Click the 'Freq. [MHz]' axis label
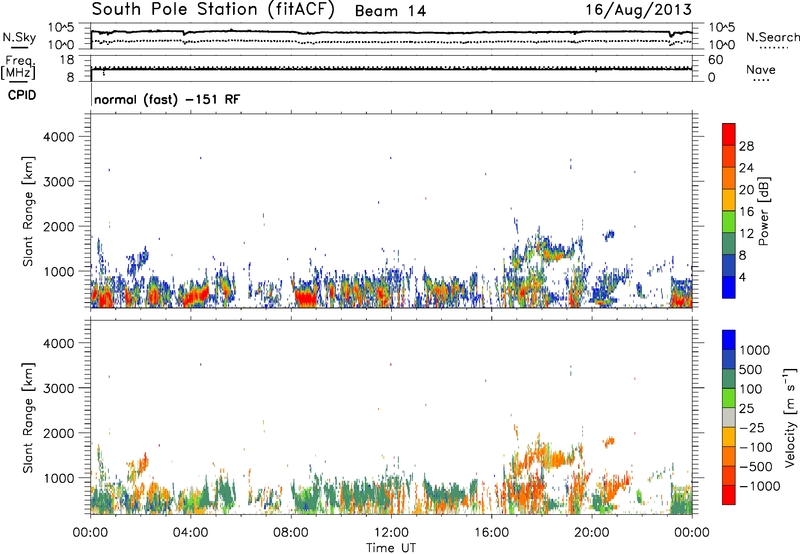800x554 pixels. [x=20, y=68]
